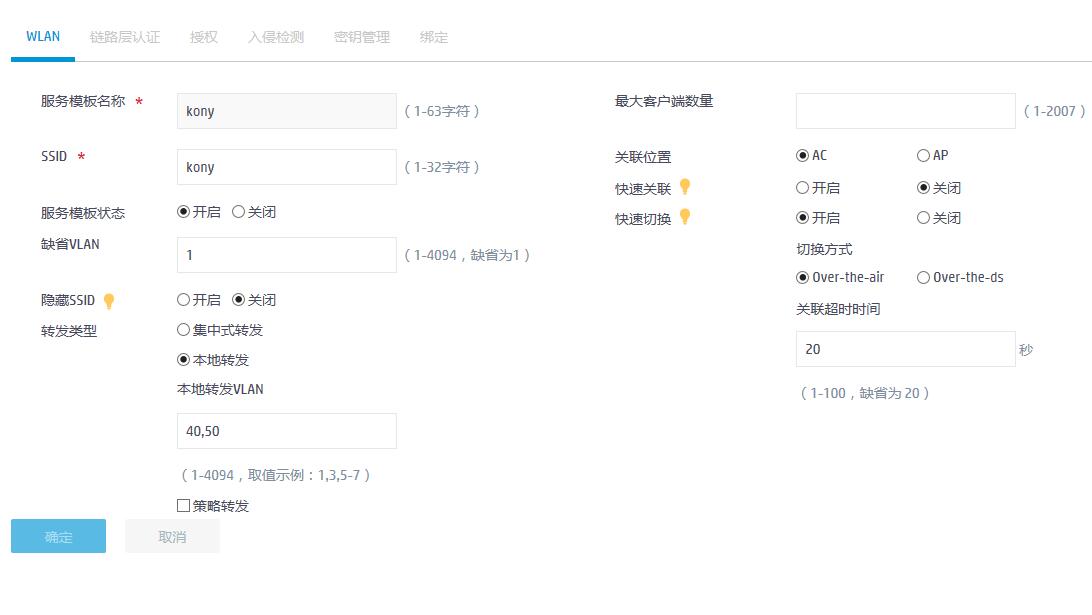The width and height of the screenshot is (1092, 615).
Task: Select AP as 关联位置
Action: point(923,156)
